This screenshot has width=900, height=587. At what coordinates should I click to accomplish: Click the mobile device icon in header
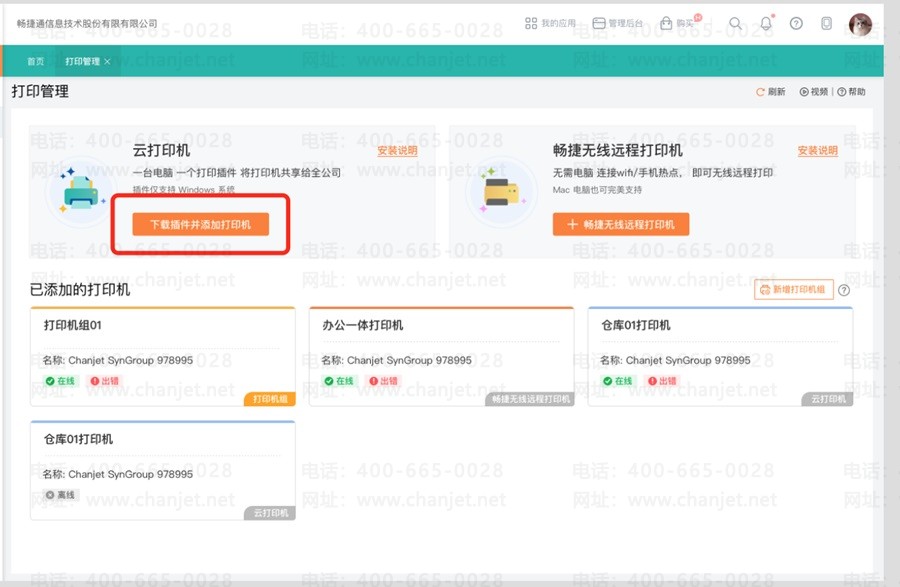pyautogui.click(x=827, y=24)
